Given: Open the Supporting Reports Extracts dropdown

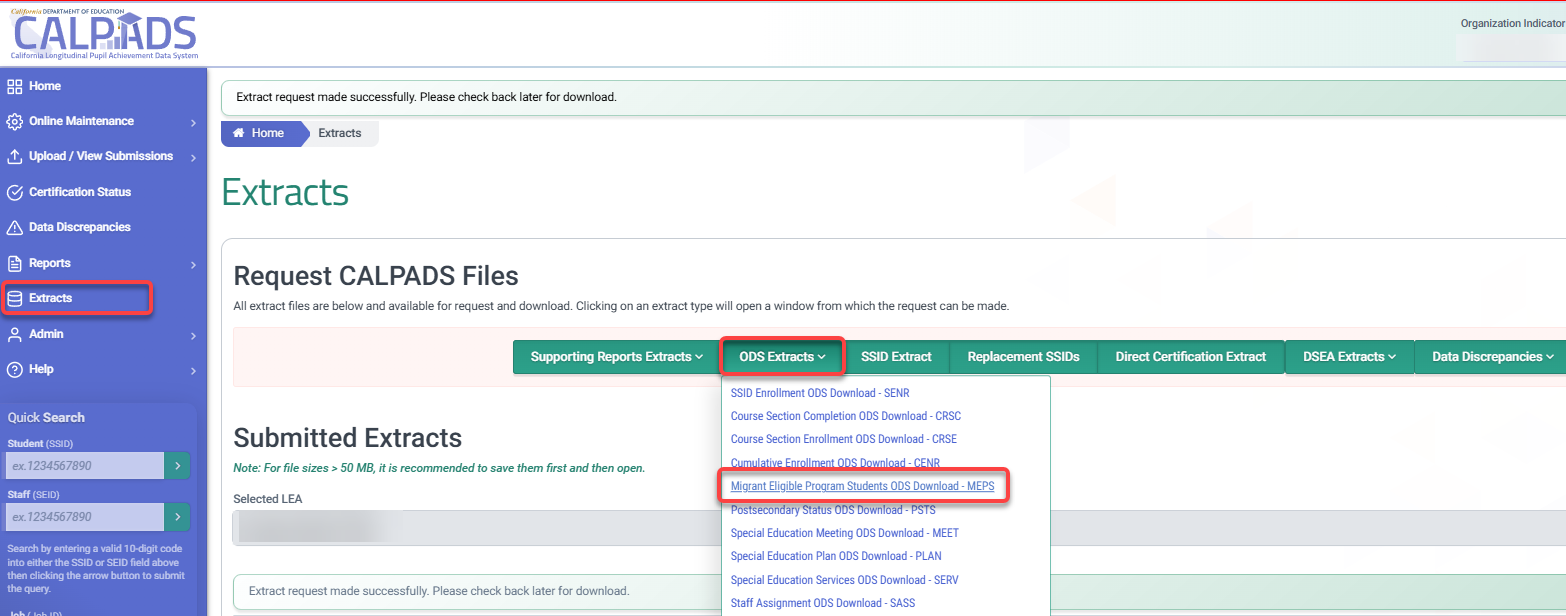Looking at the screenshot, I should pyautogui.click(x=616, y=357).
